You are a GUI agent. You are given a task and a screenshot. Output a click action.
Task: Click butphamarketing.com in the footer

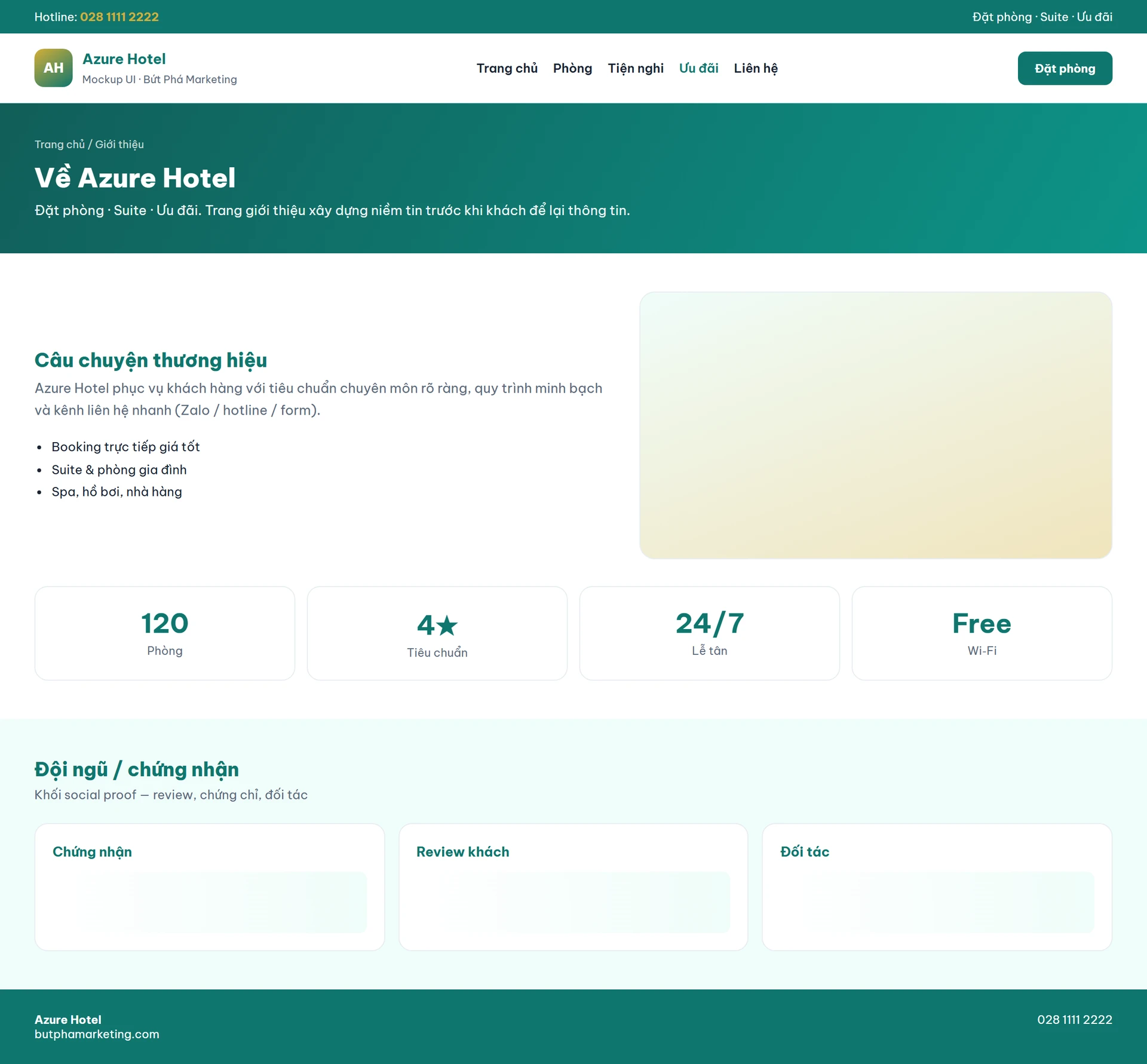[x=97, y=1034]
